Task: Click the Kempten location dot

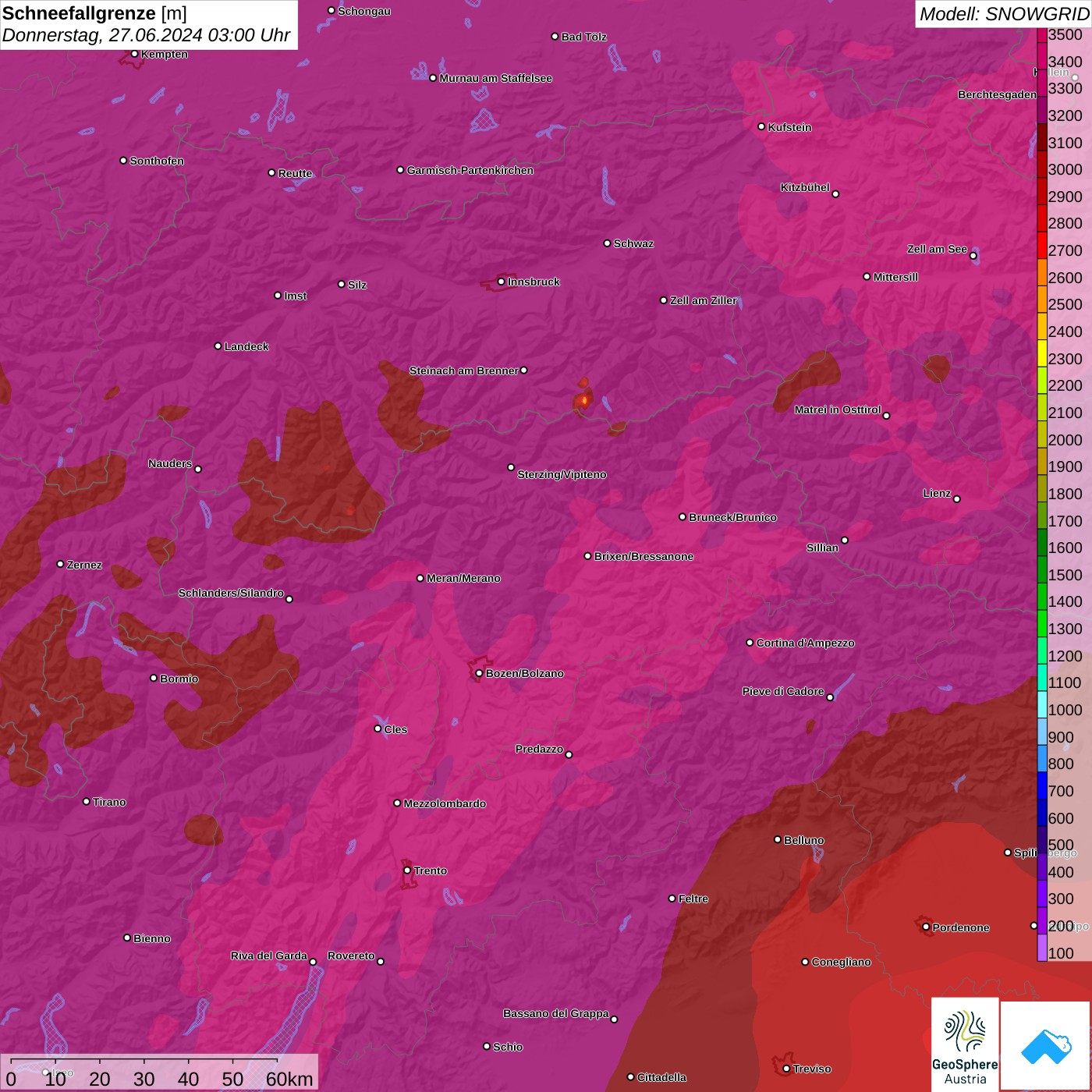Action: (134, 54)
